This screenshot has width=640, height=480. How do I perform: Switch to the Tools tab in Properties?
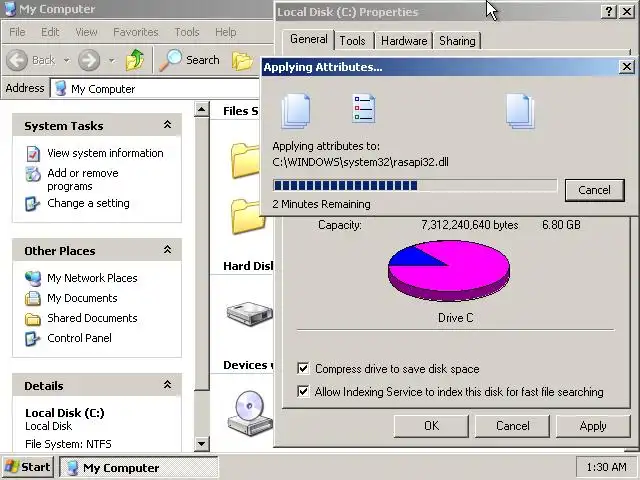click(353, 41)
